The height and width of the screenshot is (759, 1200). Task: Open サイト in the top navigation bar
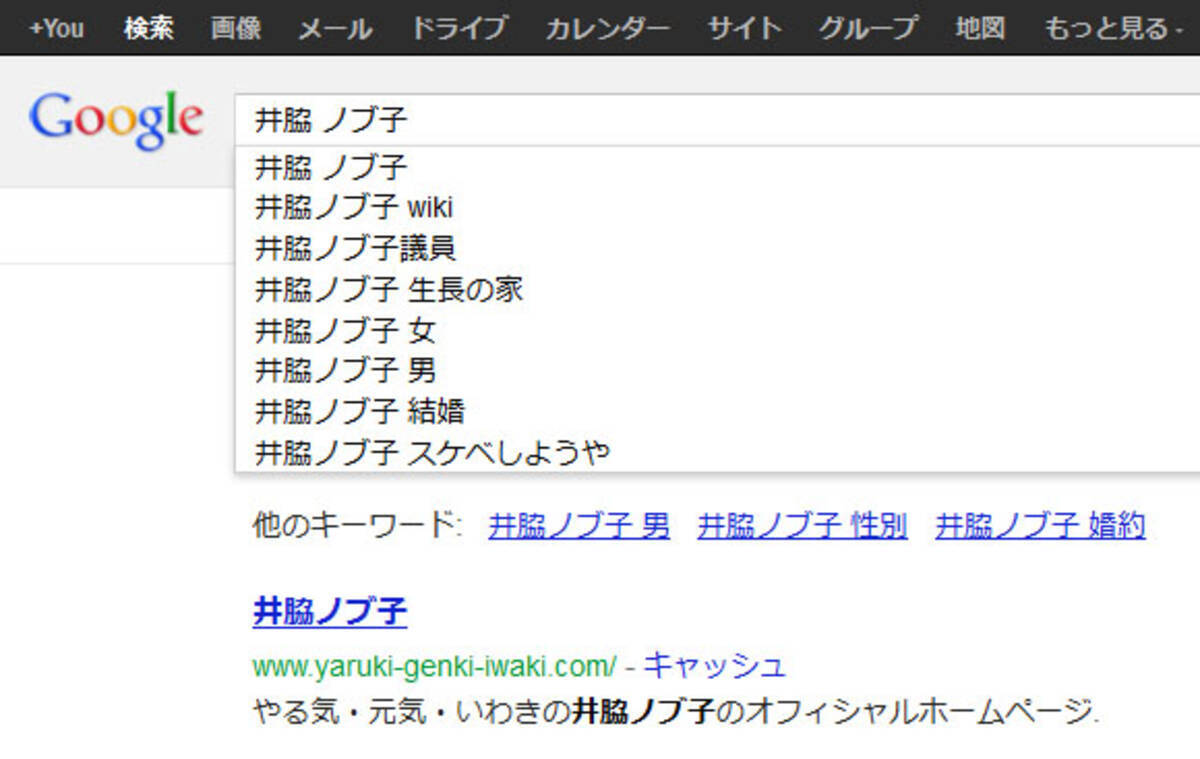coord(744,27)
